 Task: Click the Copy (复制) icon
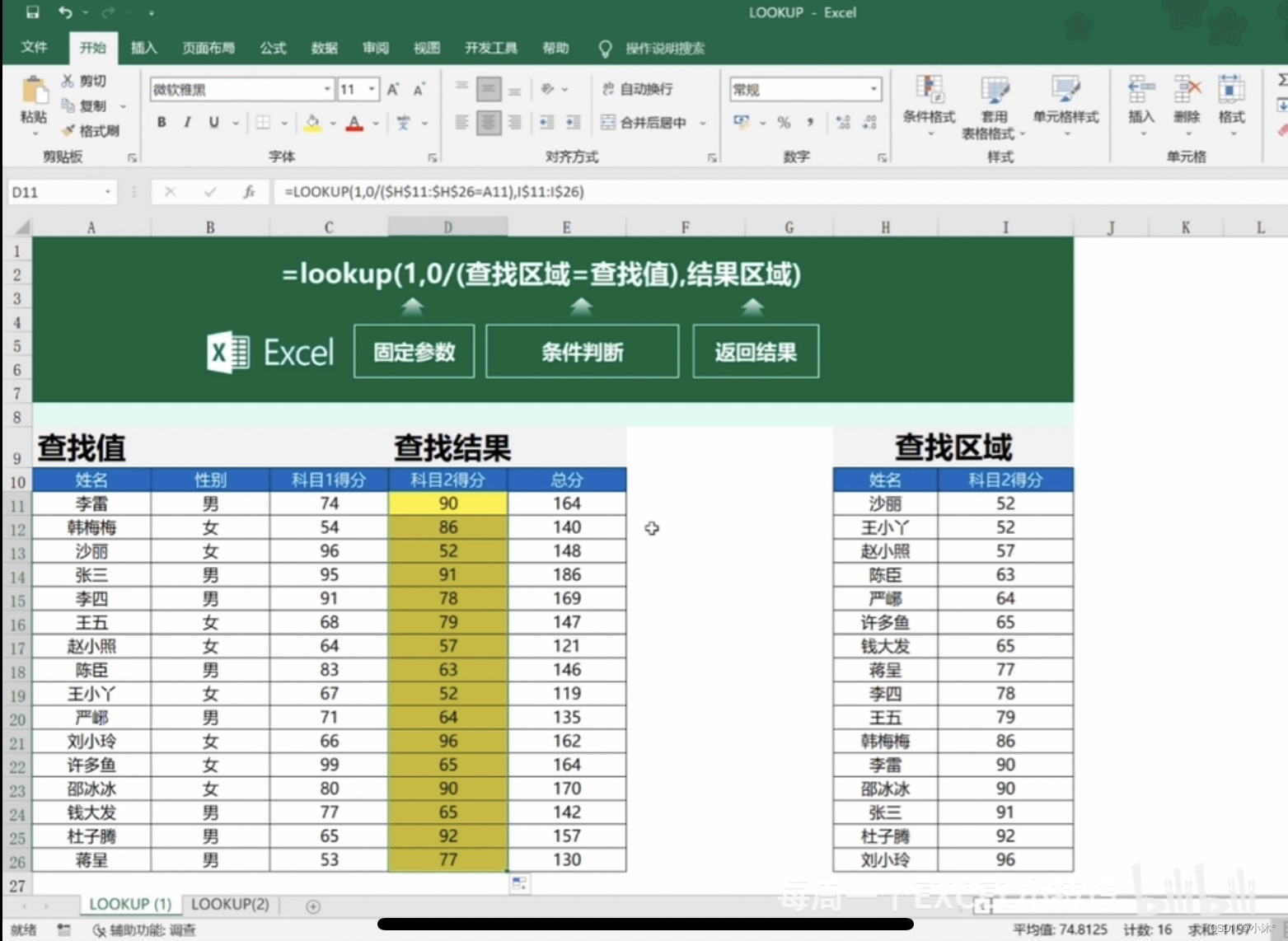pos(68,105)
